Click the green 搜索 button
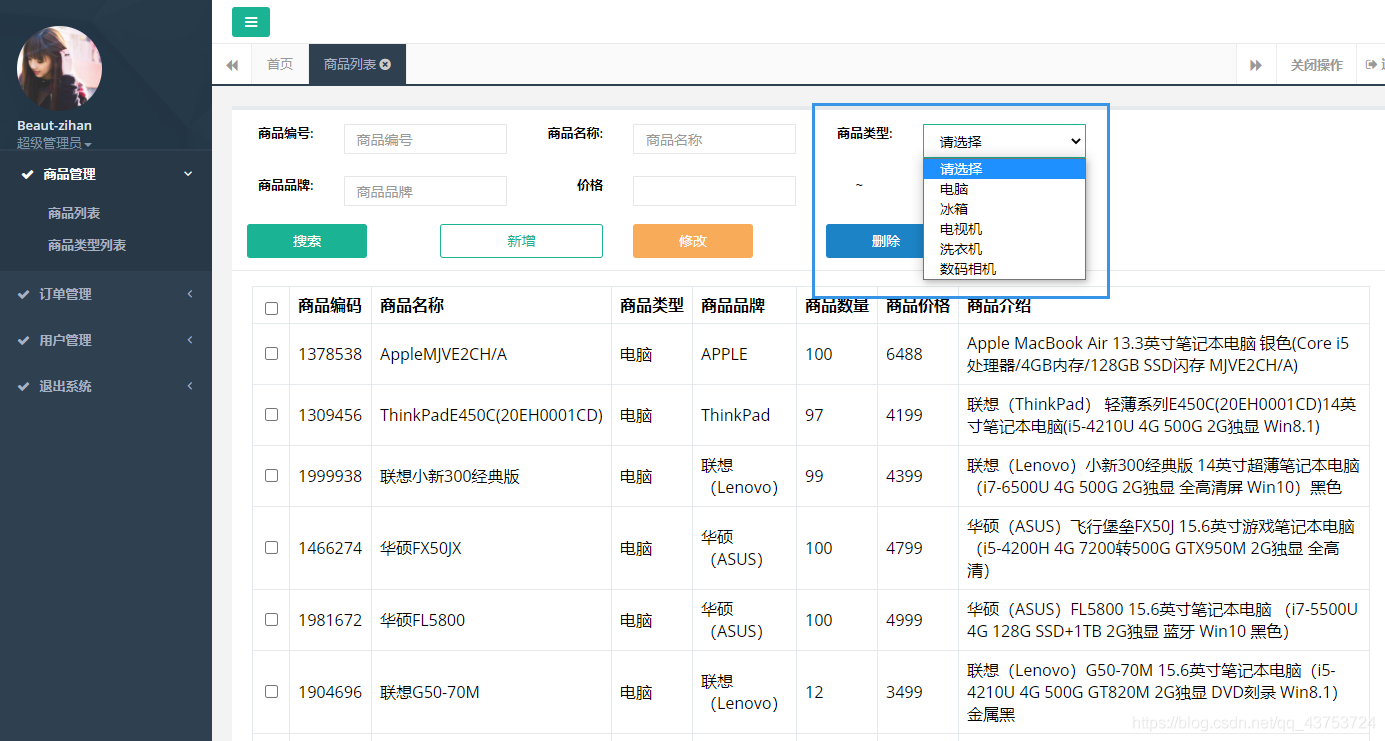 click(307, 241)
